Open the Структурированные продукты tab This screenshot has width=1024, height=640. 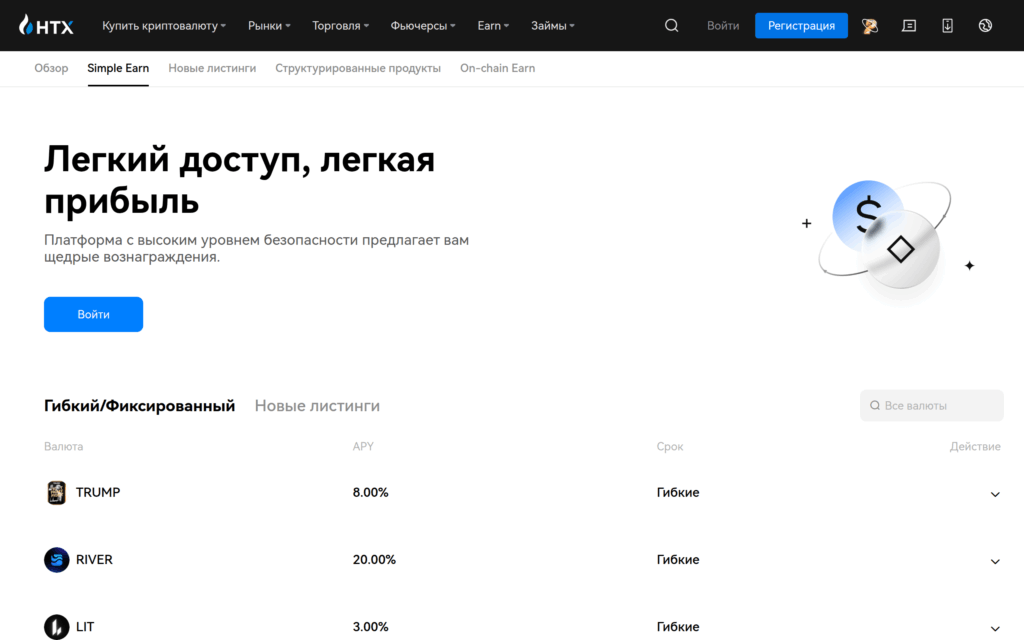(358, 68)
